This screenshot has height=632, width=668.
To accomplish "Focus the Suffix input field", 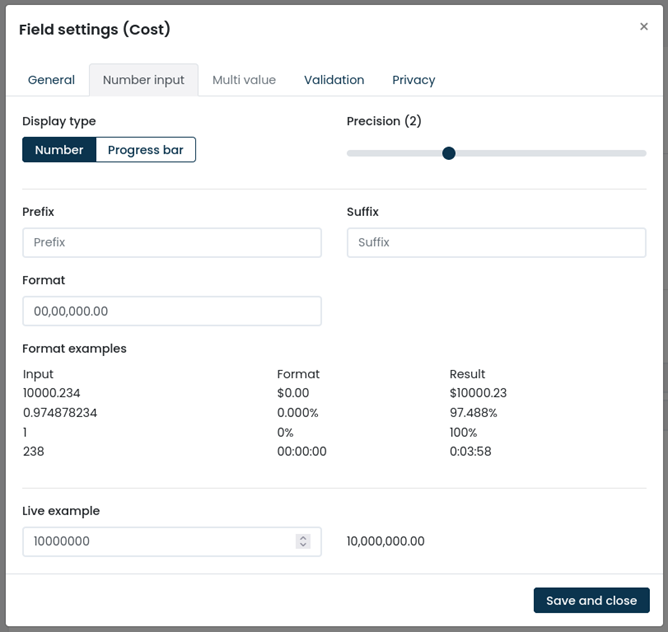I will click(x=496, y=242).
